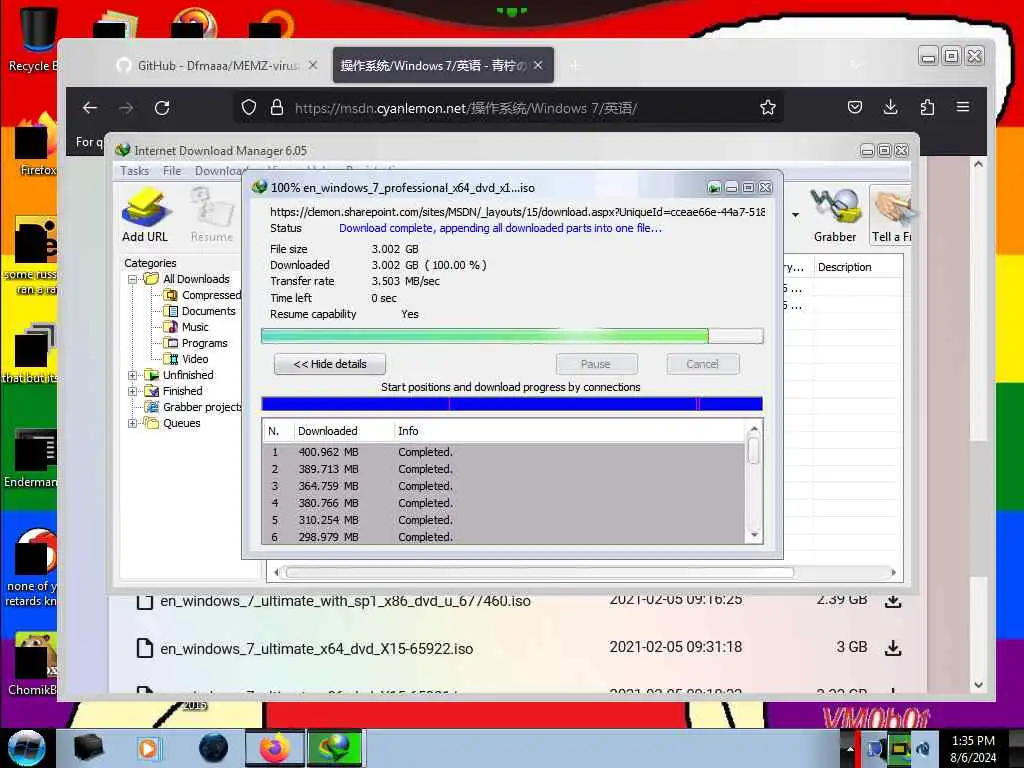
Task: Click the download arrow for ultimate_with_sp1_x86 iso
Action: 893,601
